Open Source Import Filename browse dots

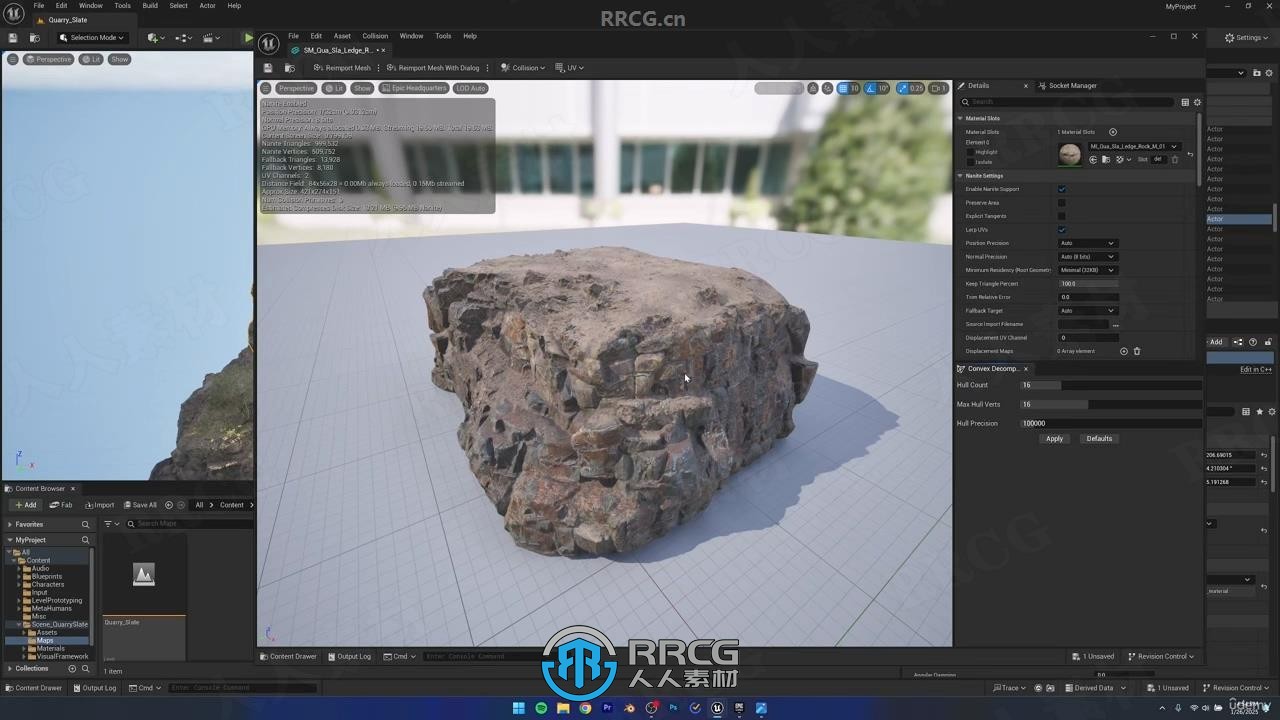click(1115, 324)
